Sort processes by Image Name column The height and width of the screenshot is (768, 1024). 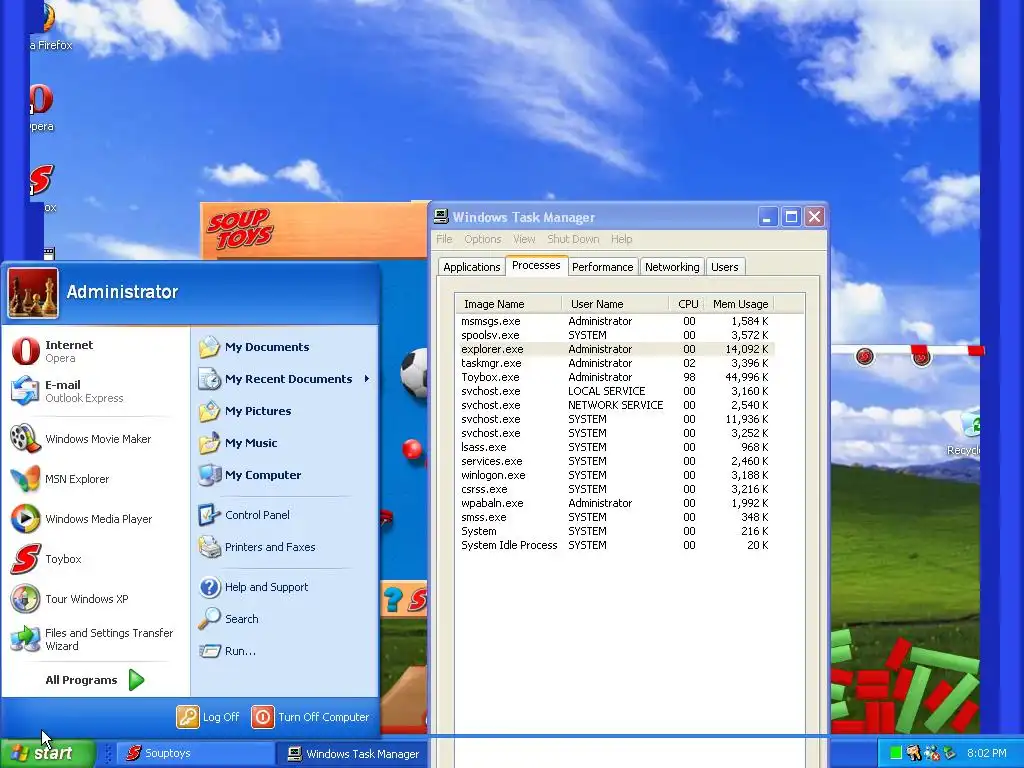508,304
